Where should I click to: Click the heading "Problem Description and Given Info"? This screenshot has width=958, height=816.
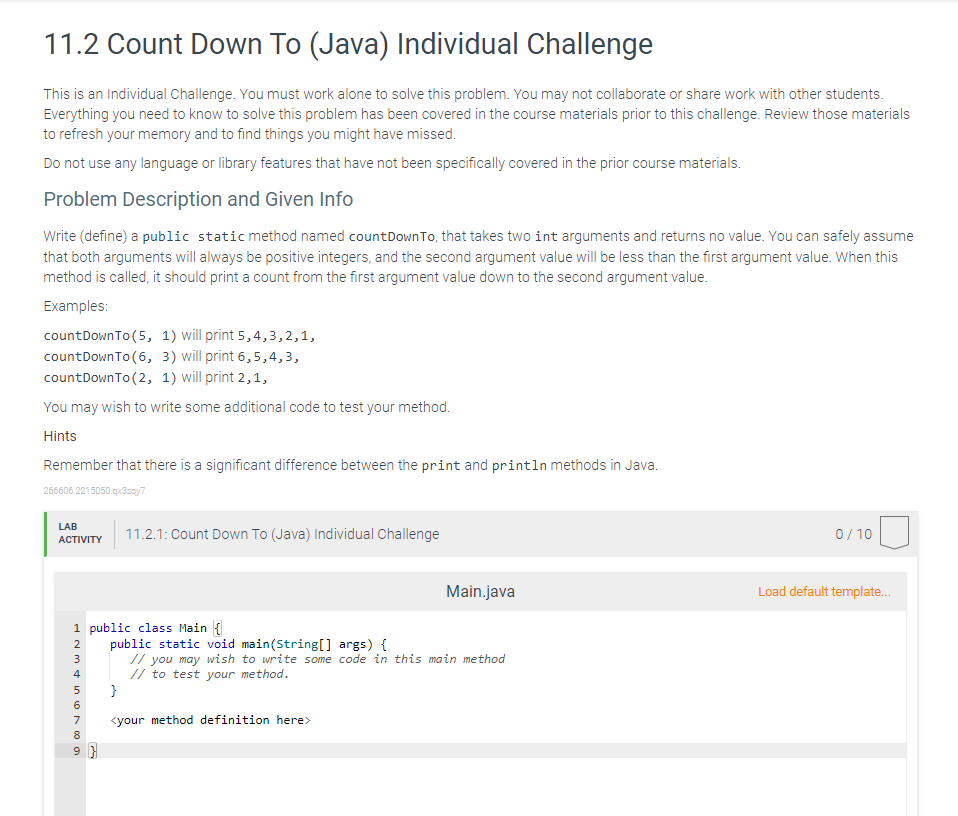tap(198, 199)
